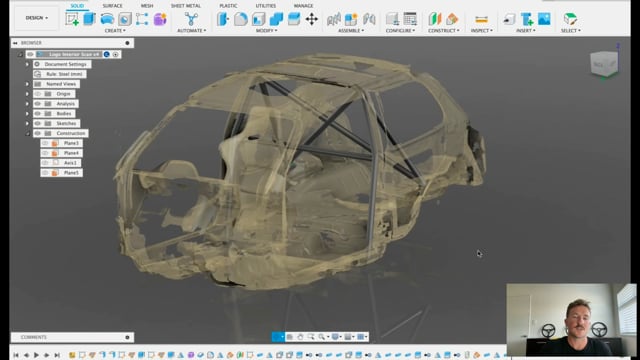640x360 pixels.
Task: Select the Offset Plane construct tool
Action: 435,19
